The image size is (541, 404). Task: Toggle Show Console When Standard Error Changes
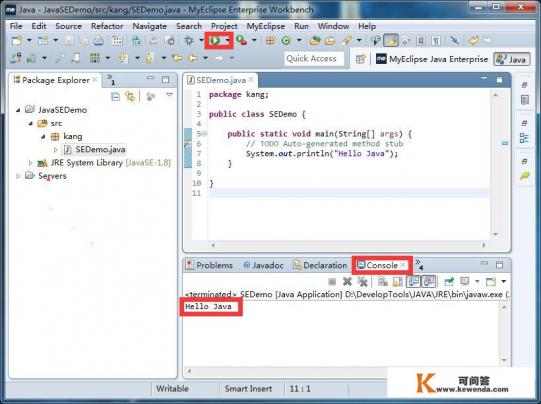click(x=429, y=282)
